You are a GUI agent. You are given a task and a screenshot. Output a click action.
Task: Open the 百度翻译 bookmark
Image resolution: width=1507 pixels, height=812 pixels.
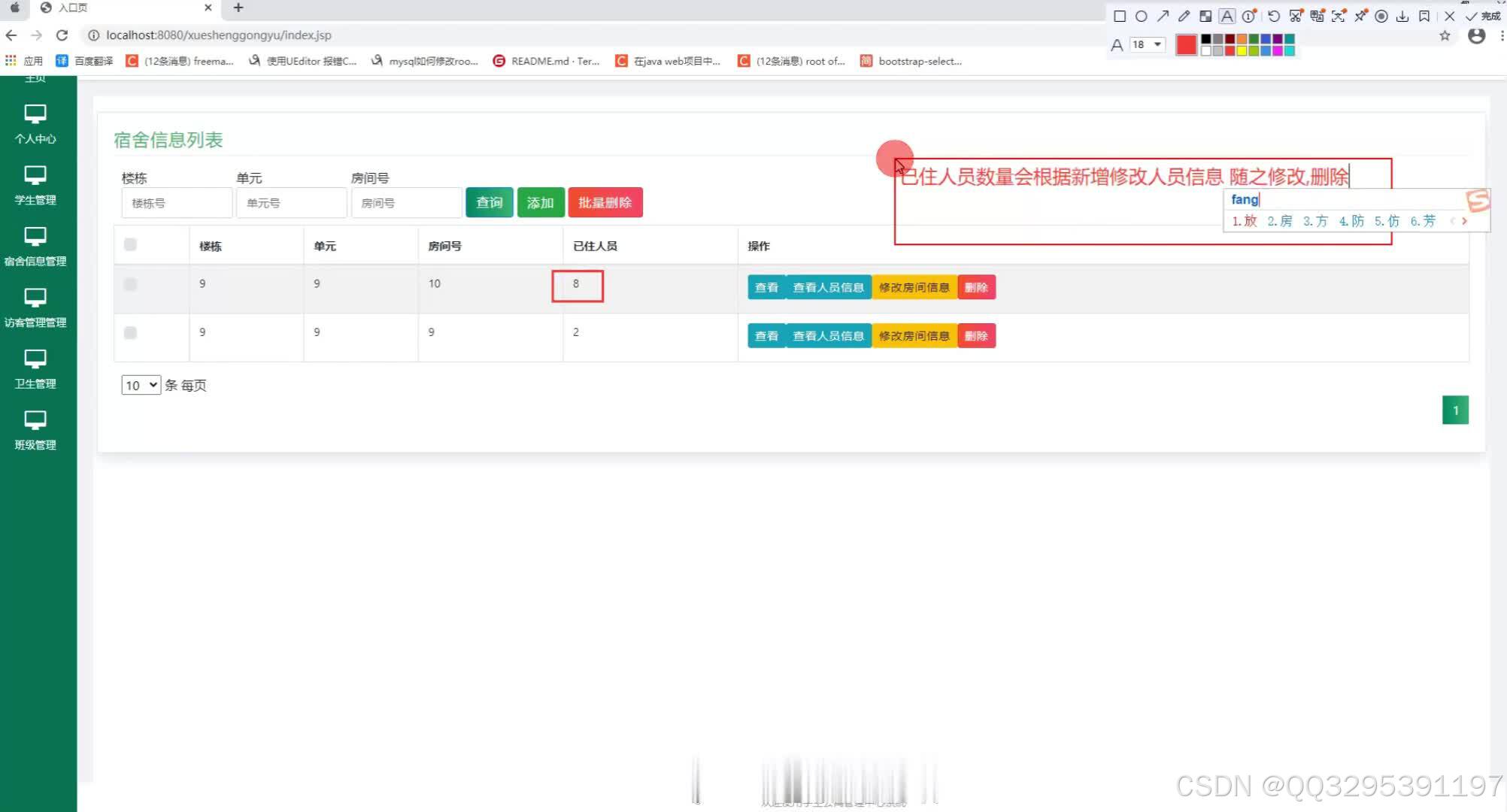point(84,61)
